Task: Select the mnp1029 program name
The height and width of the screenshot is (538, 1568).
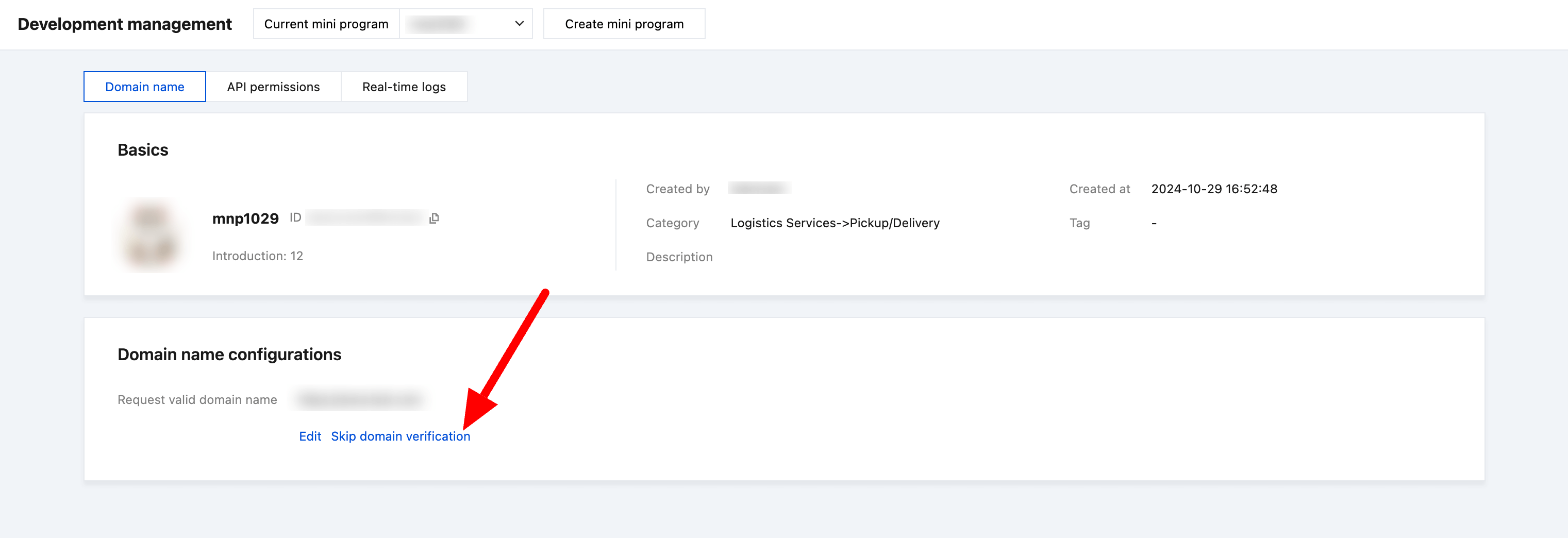Action: coord(245,218)
